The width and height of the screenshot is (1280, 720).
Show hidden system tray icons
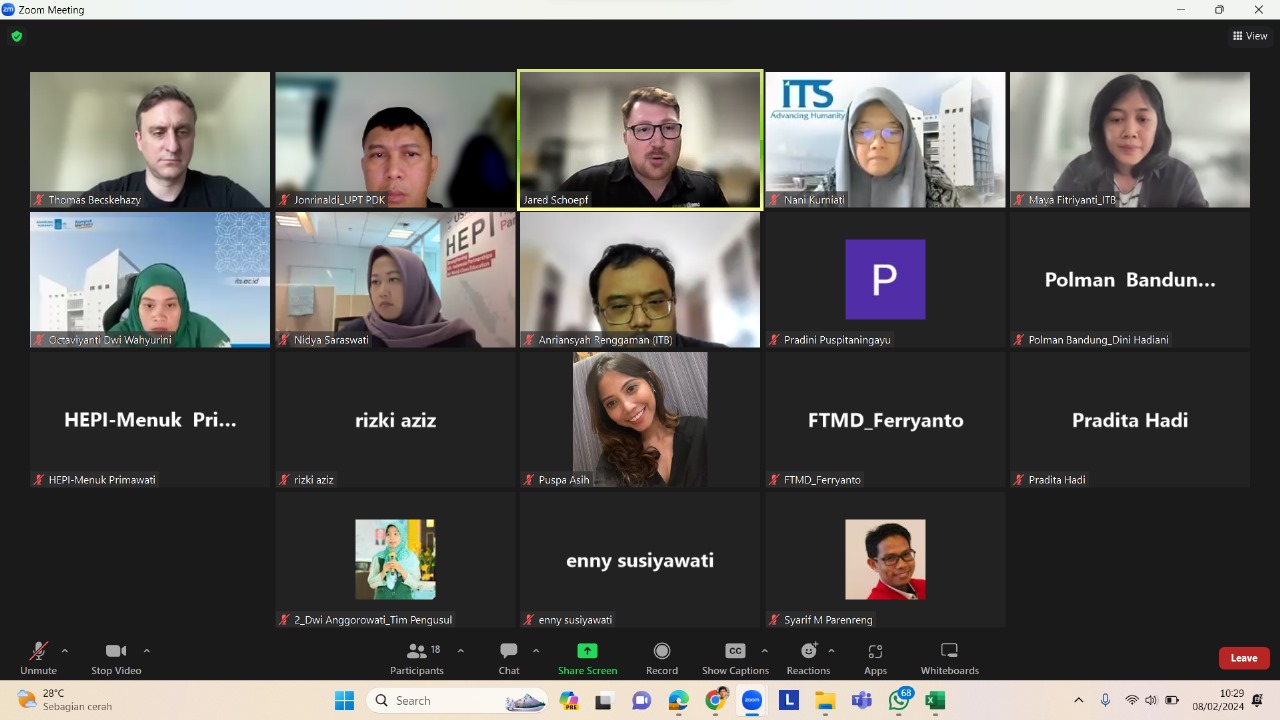click(1078, 700)
